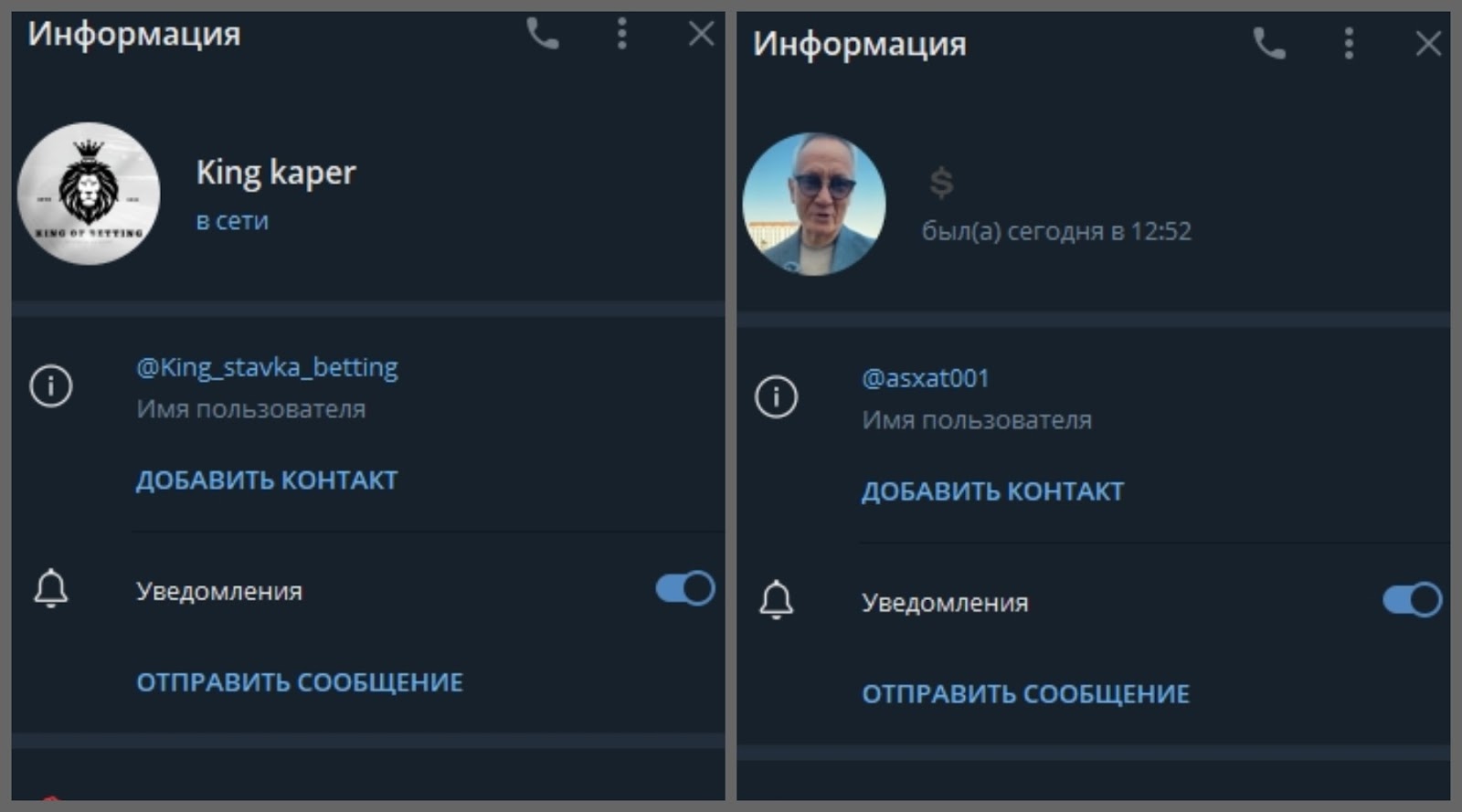Send message to asxat001
Screen dimensions: 1462x812
click(x=1025, y=694)
